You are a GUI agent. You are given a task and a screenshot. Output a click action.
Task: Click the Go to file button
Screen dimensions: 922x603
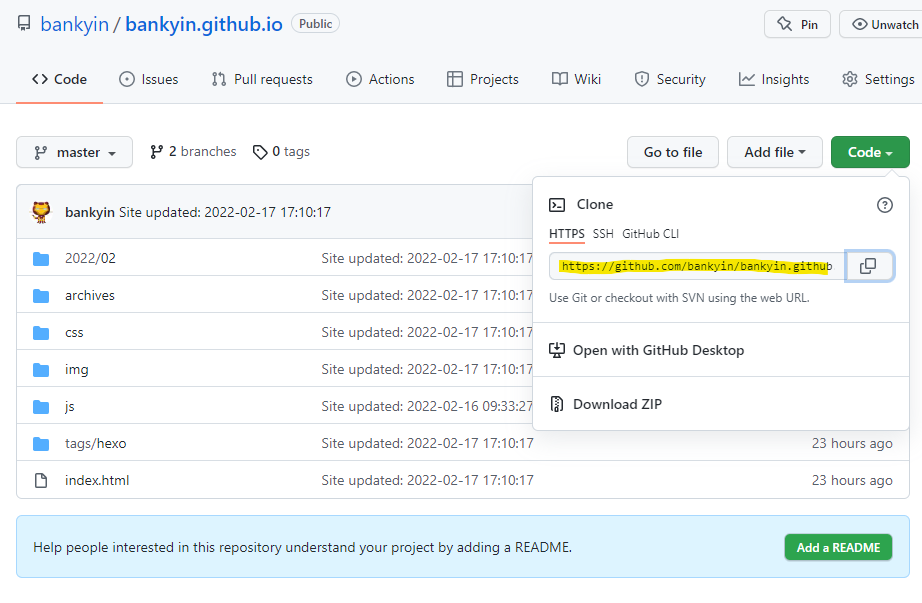tap(672, 152)
